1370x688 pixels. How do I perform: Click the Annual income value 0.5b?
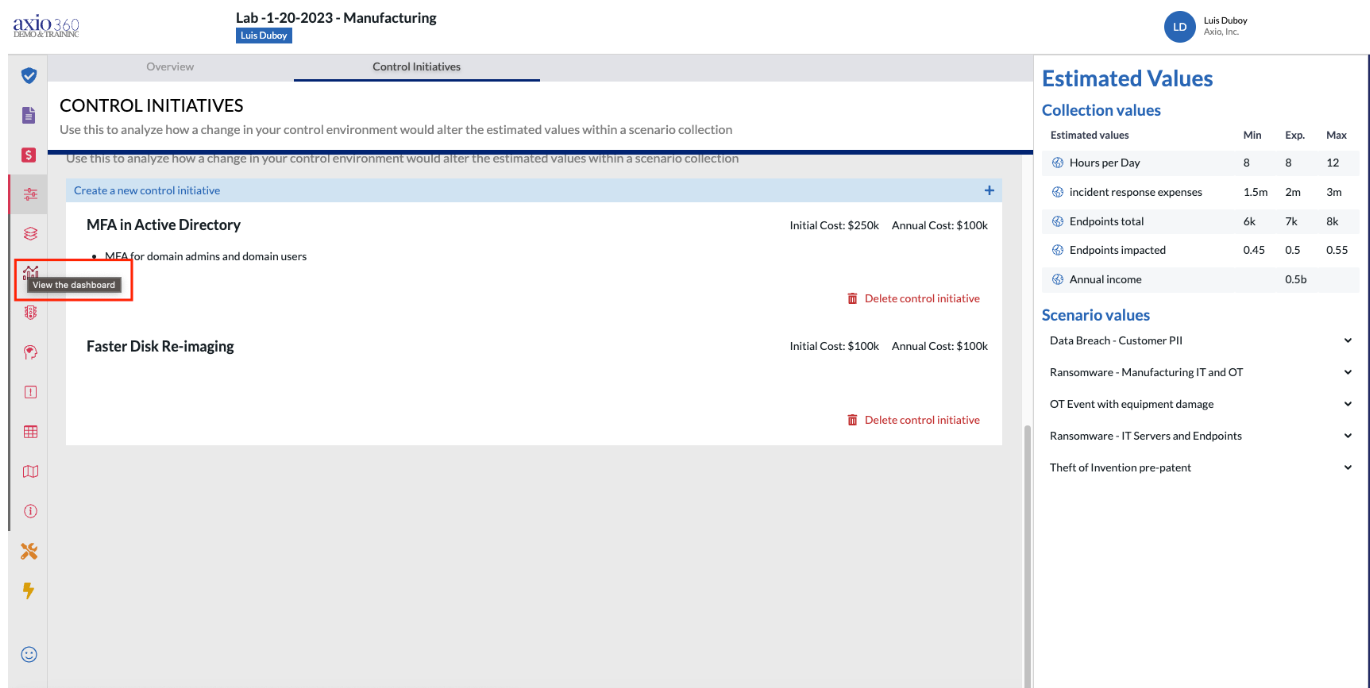coord(1295,279)
